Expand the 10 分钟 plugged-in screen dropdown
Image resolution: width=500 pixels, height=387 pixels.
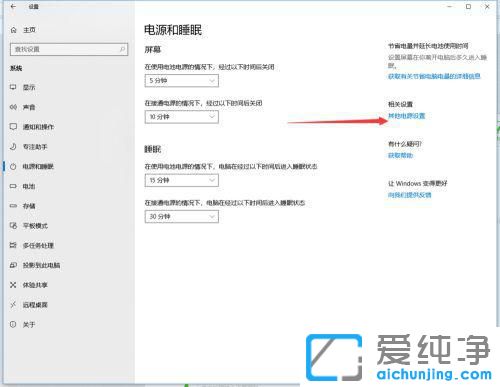[x=182, y=117]
